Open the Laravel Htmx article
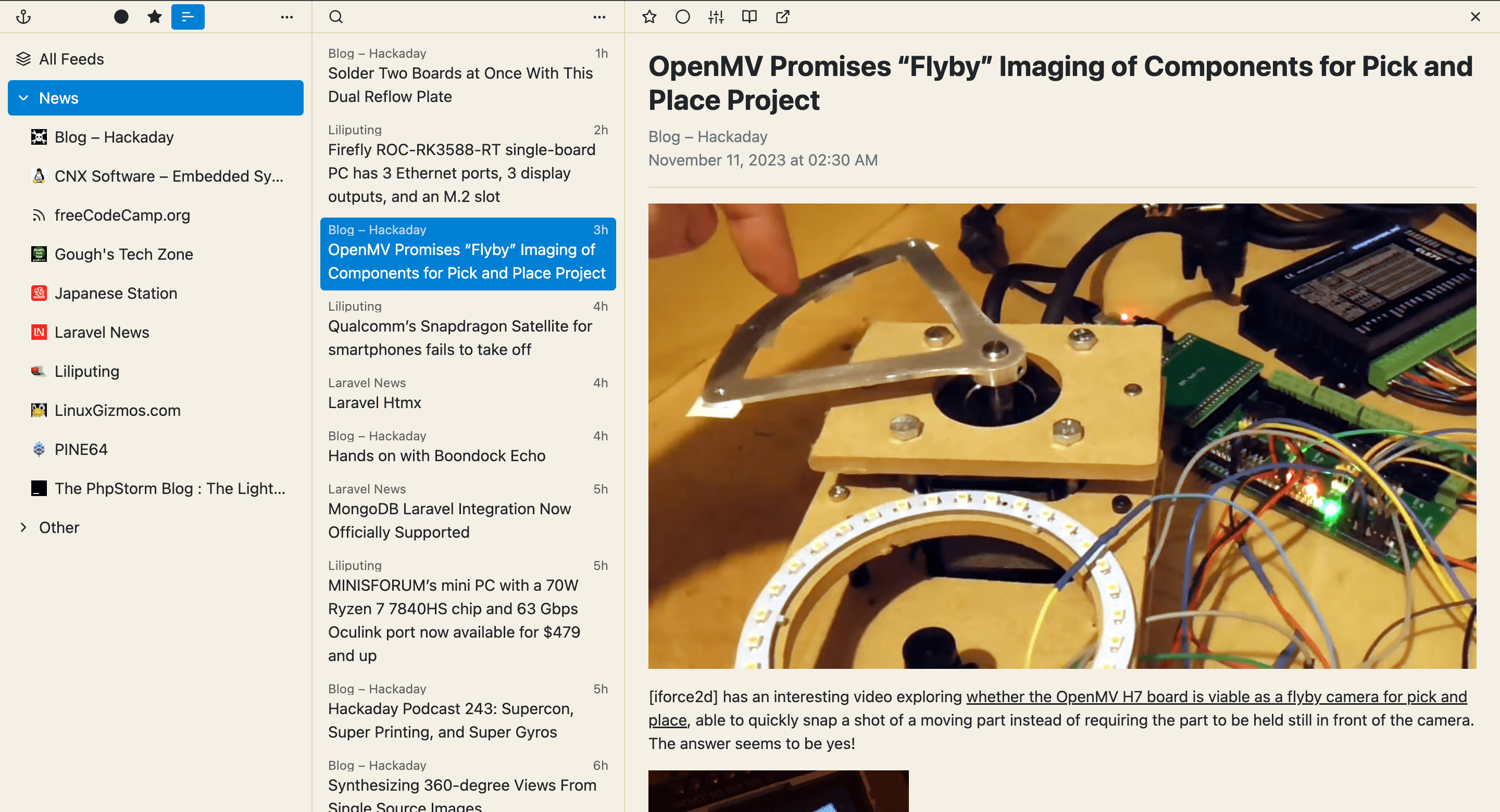Screen dimensions: 1500x812 (x=374, y=403)
